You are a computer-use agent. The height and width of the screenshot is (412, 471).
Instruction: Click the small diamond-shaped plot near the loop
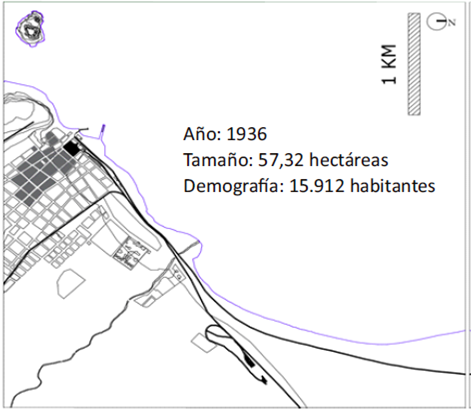[x=204, y=343]
